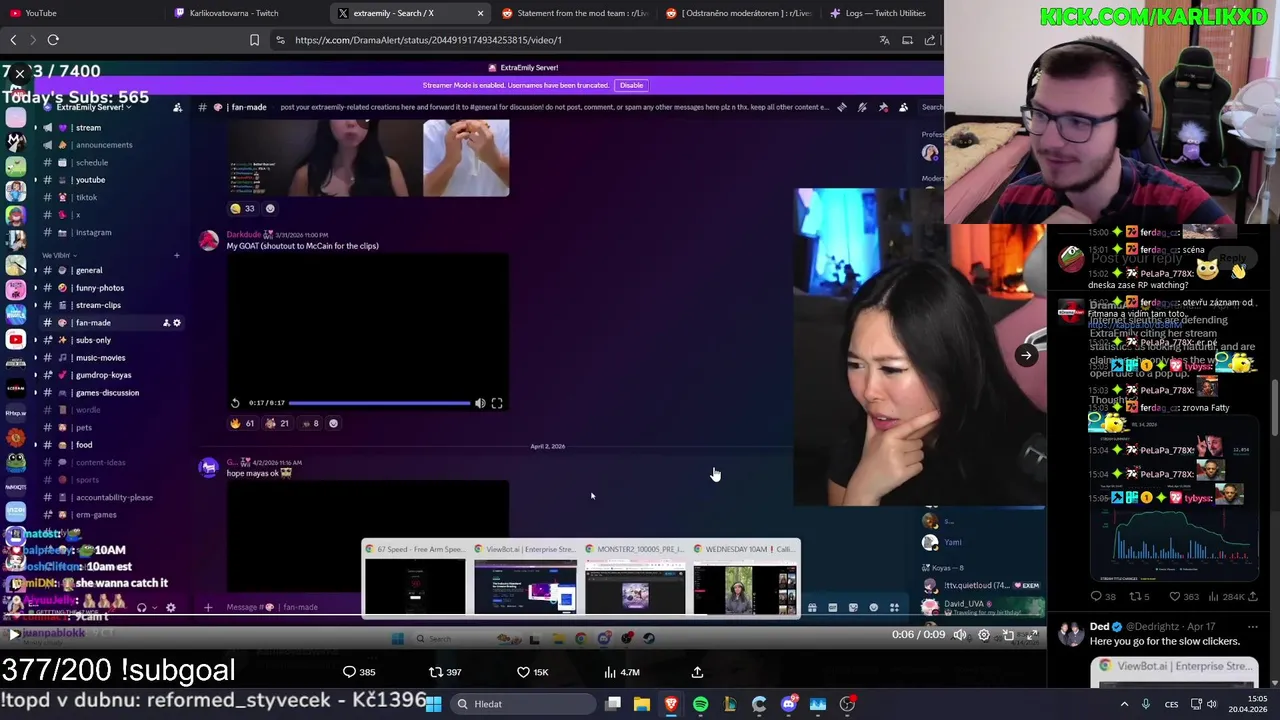Close the X video viewer overlay
Image resolution: width=1280 pixels, height=720 pixels.
tap(19, 73)
